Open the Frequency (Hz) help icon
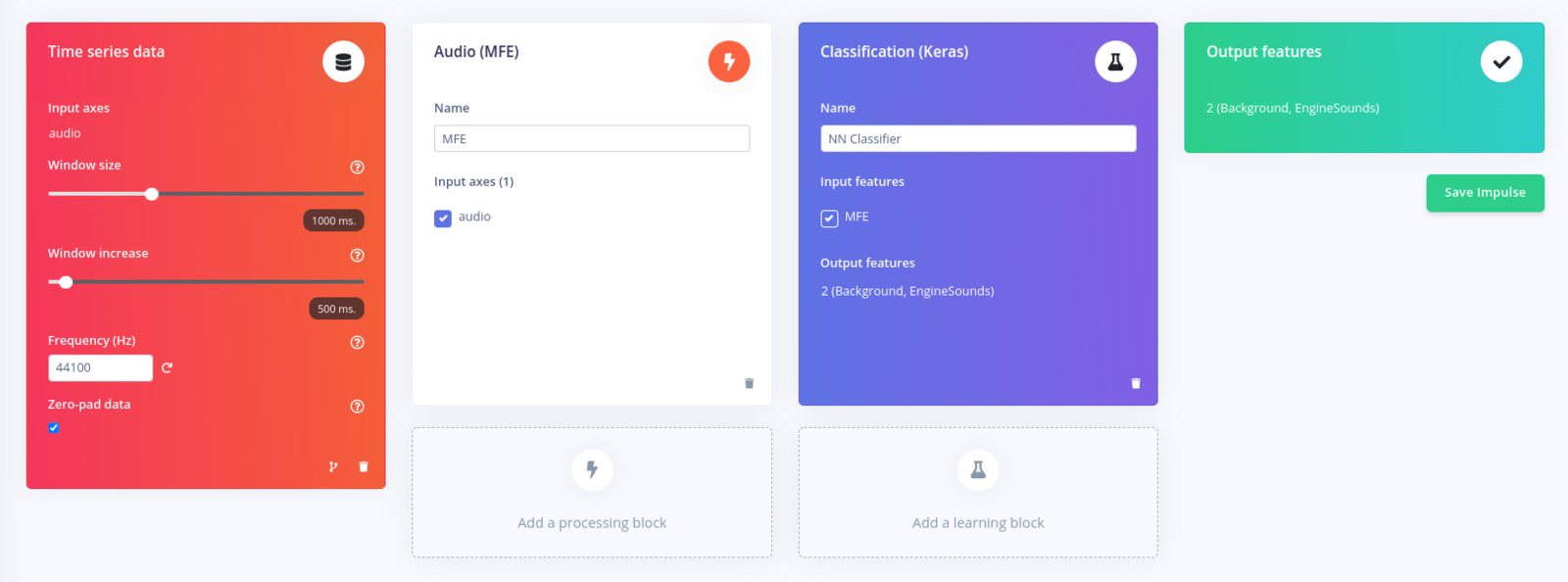This screenshot has height=582, width=1568. [358, 342]
